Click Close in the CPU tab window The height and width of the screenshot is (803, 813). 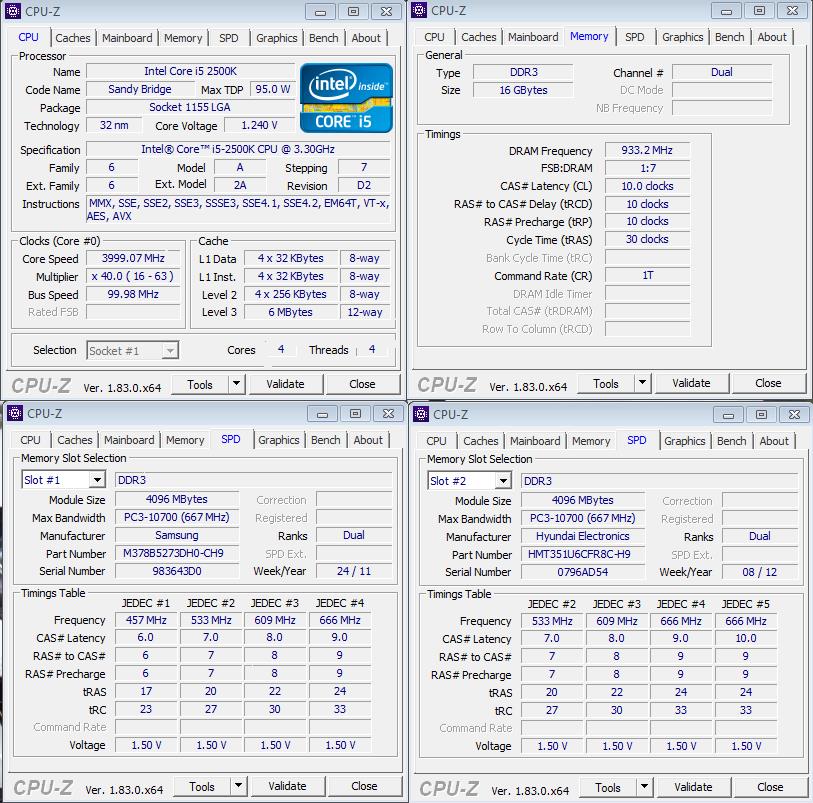pos(362,384)
